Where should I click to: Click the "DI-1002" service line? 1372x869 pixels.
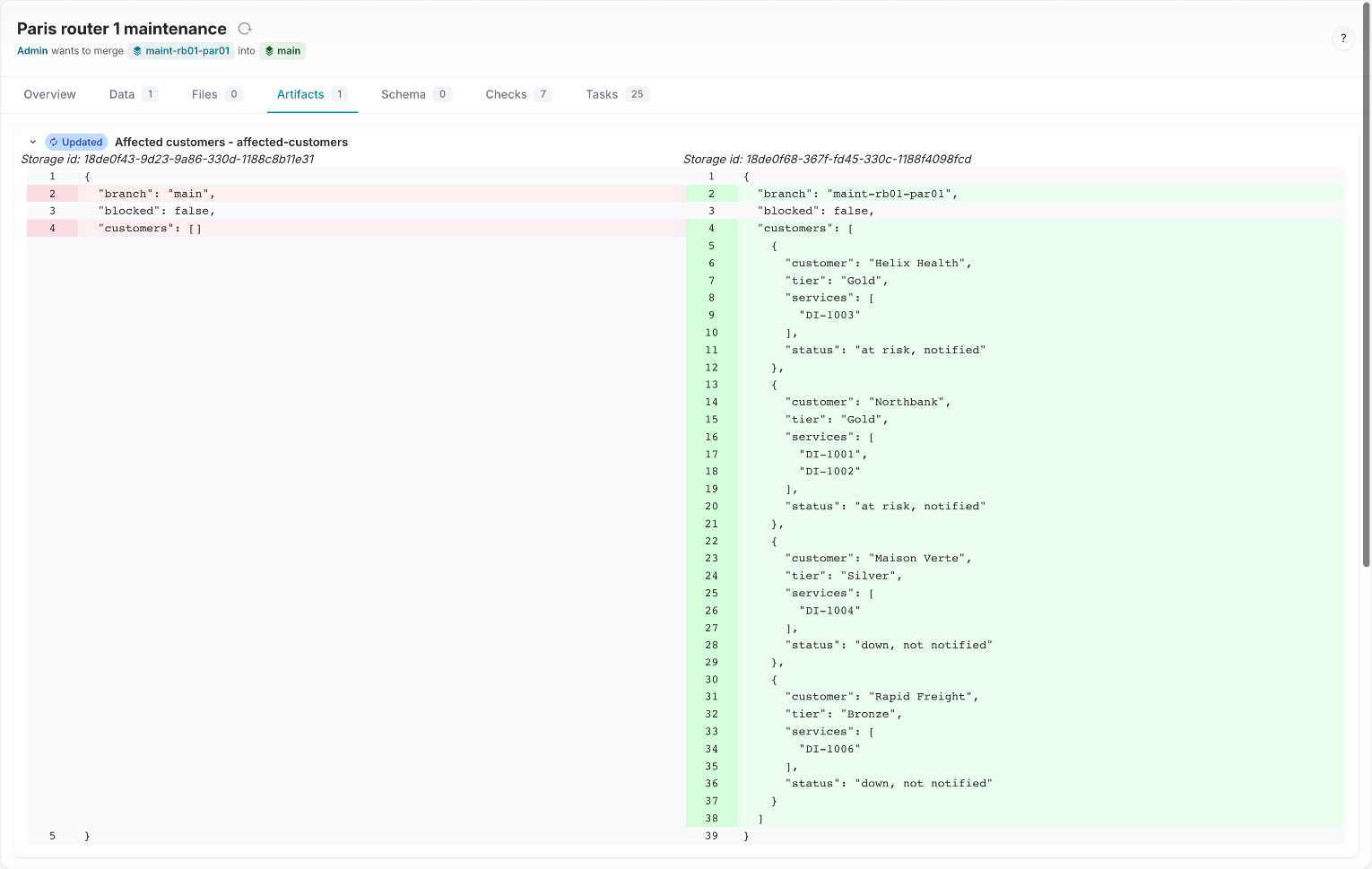pos(1015,472)
